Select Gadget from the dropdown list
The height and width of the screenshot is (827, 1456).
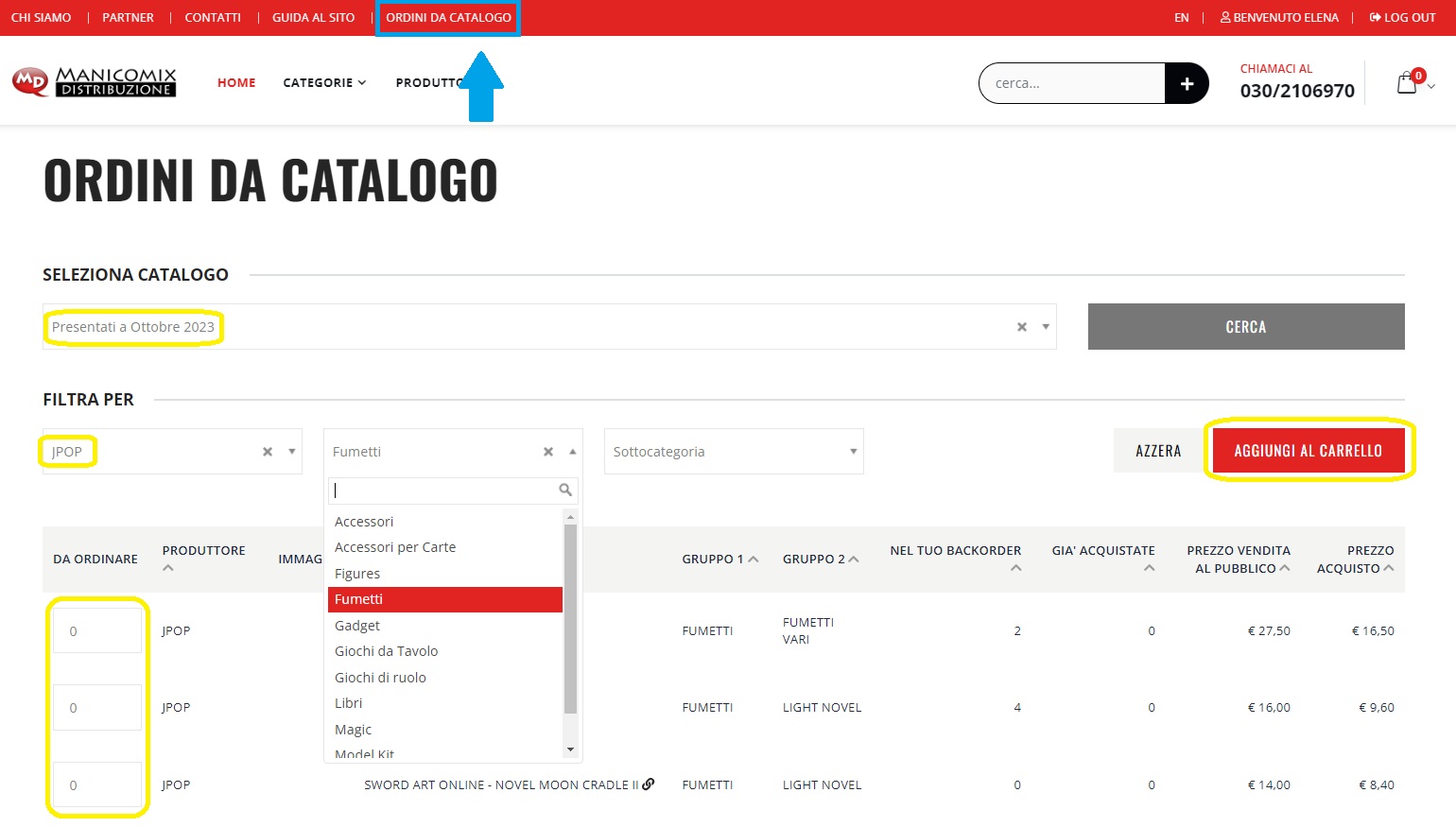357,626
